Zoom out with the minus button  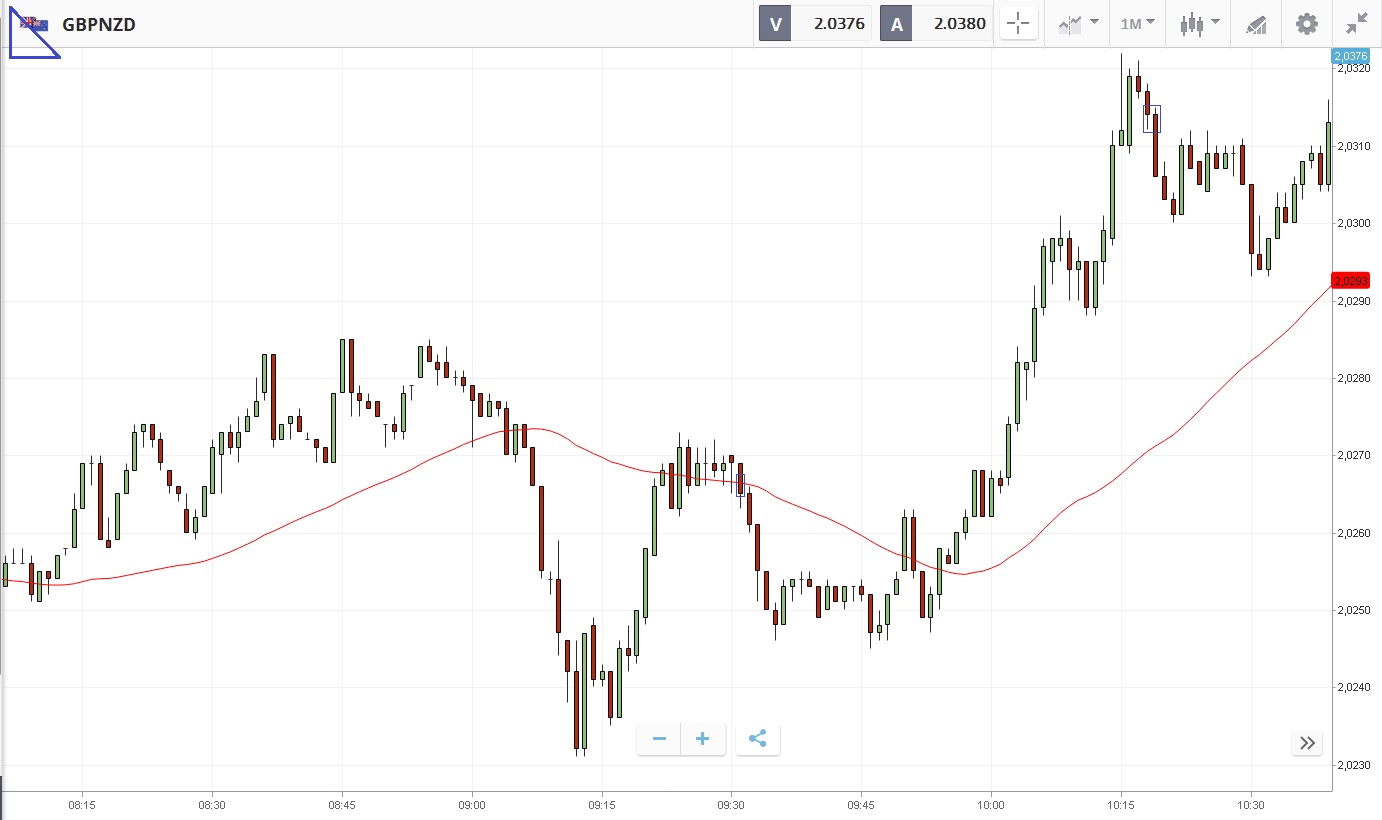[659, 739]
